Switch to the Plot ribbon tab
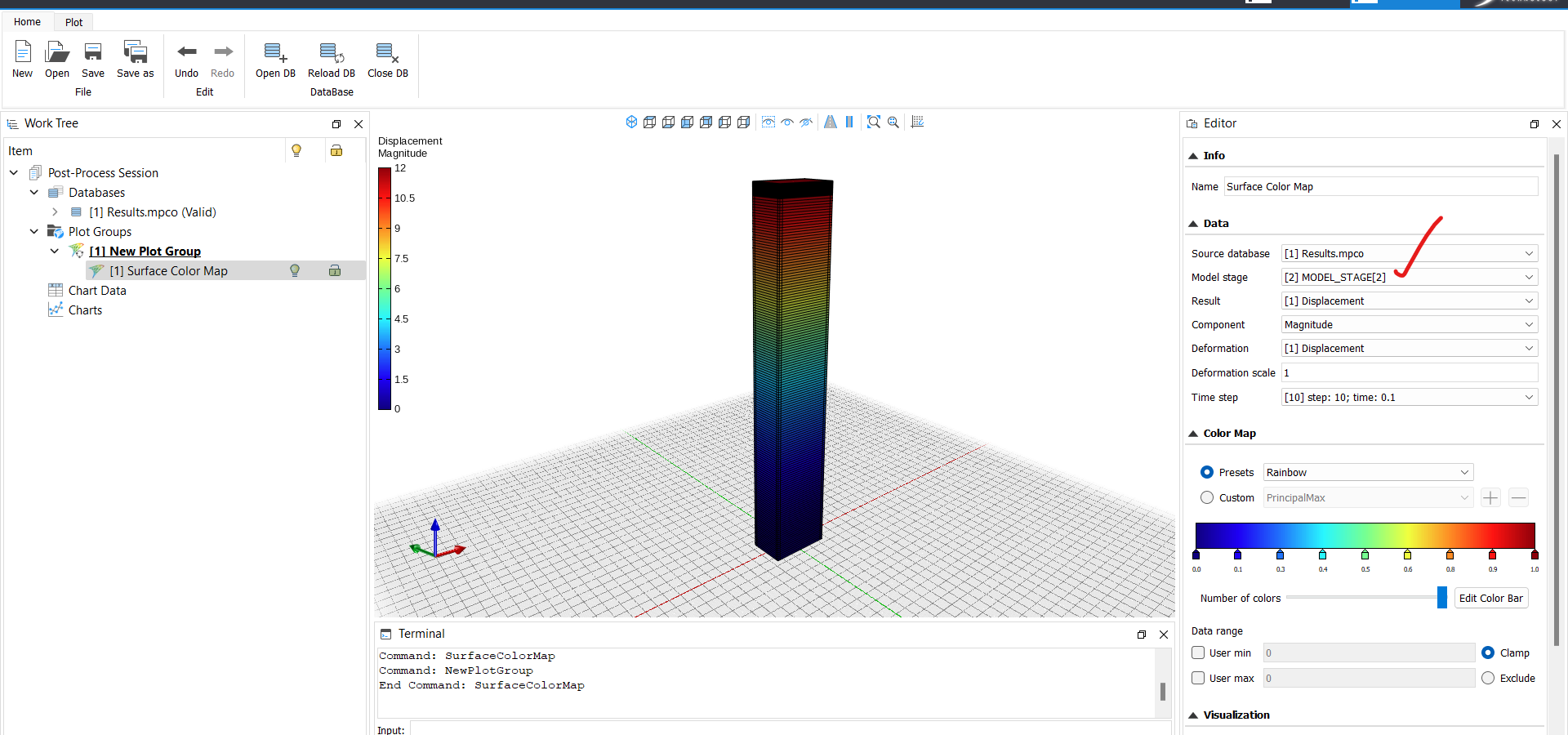 73,22
